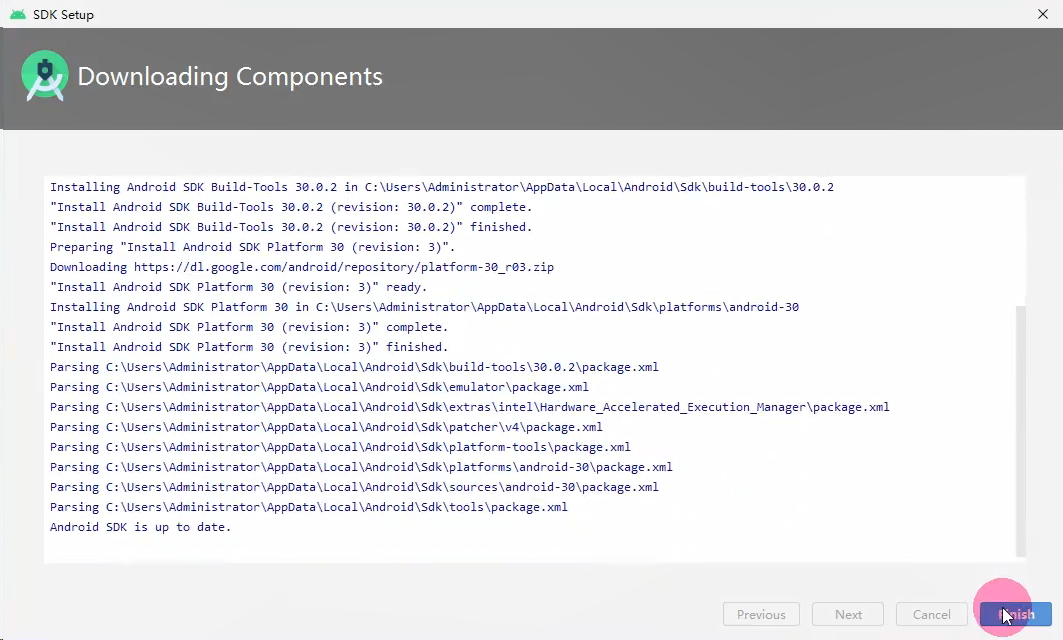1063x640 pixels.
Task: Click the 'SDK Setup' window title text
Action: click(x=63, y=14)
